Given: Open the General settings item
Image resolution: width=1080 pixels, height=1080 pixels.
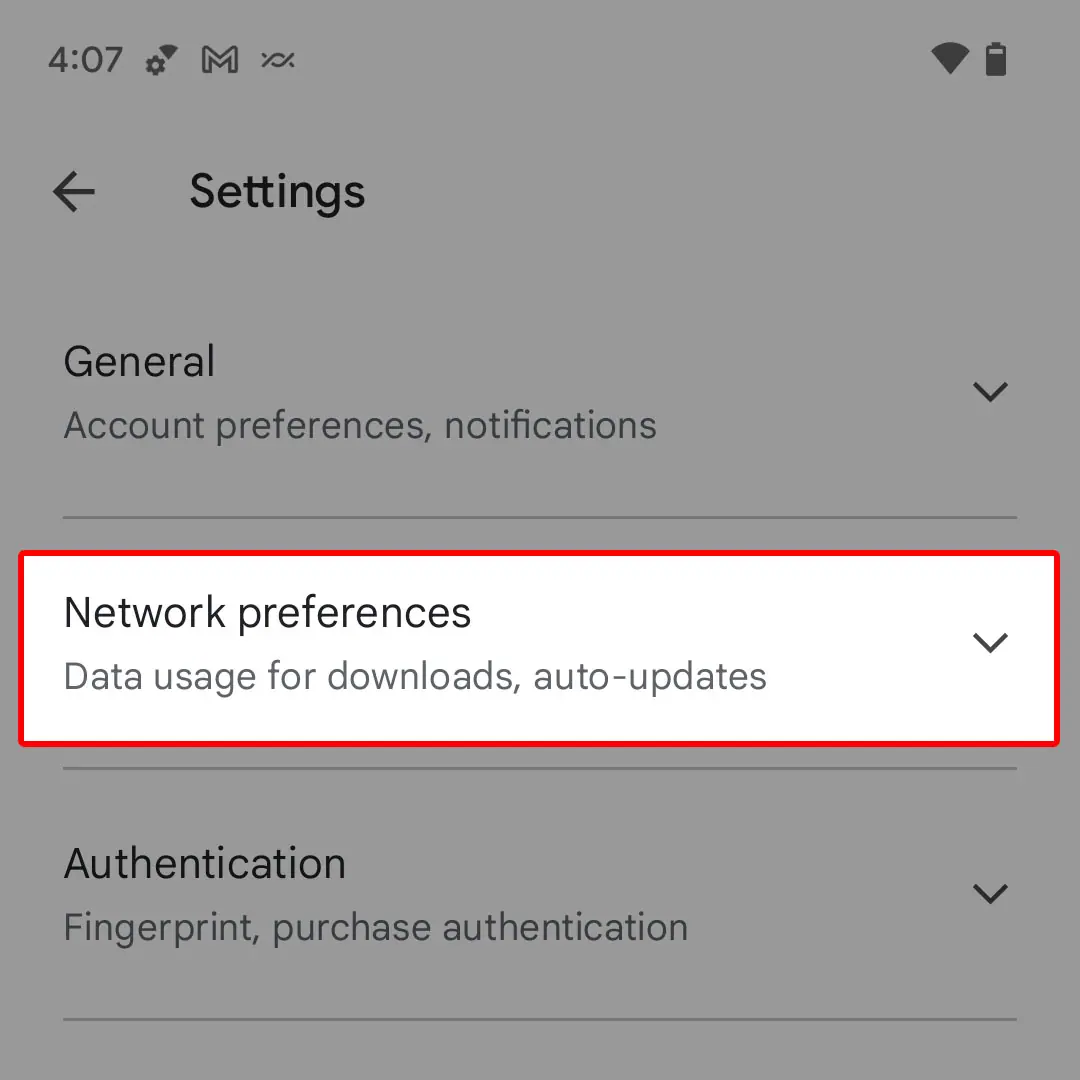Looking at the screenshot, I should click(140, 362).
